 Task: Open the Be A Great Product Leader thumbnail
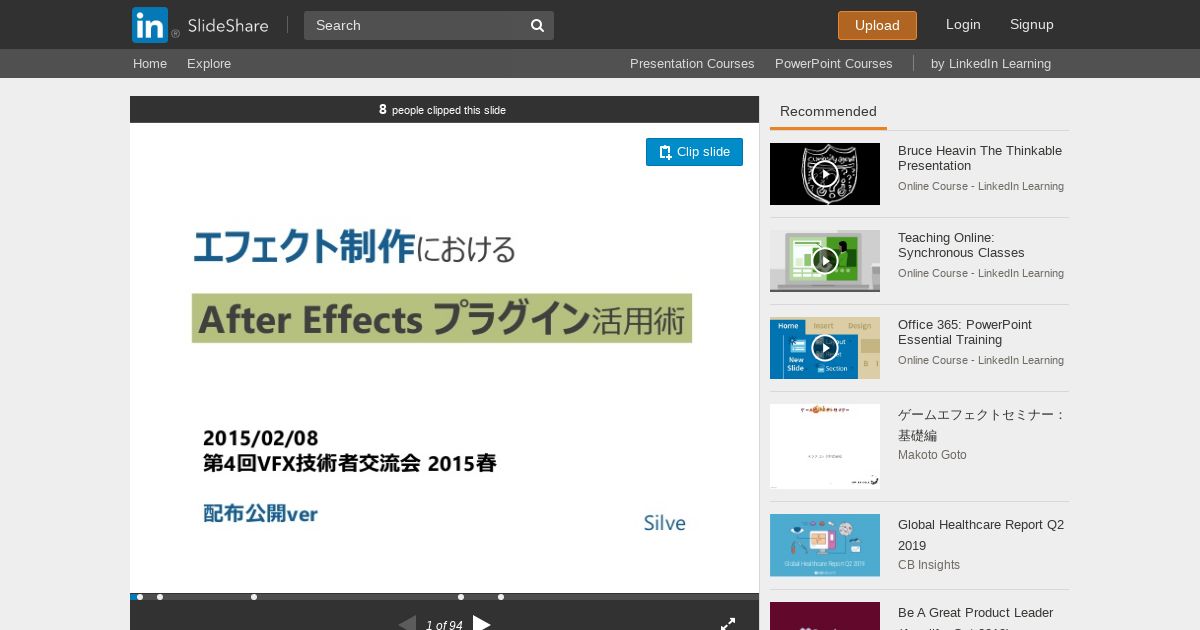coord(825,616)
